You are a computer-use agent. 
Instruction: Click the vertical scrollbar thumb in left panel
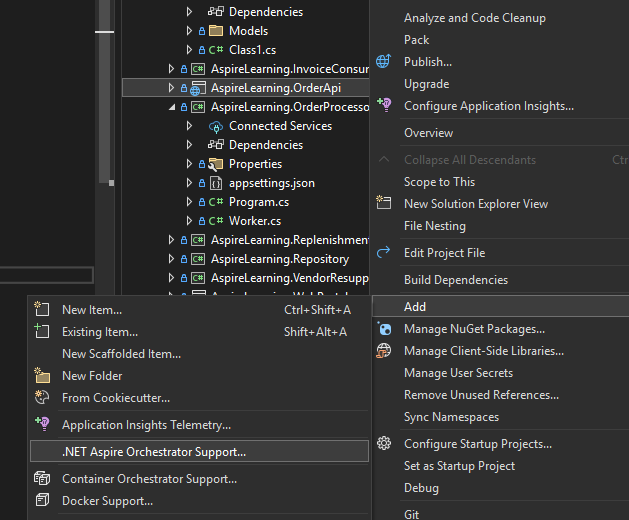pyautogui.click(x=104, y=92)
